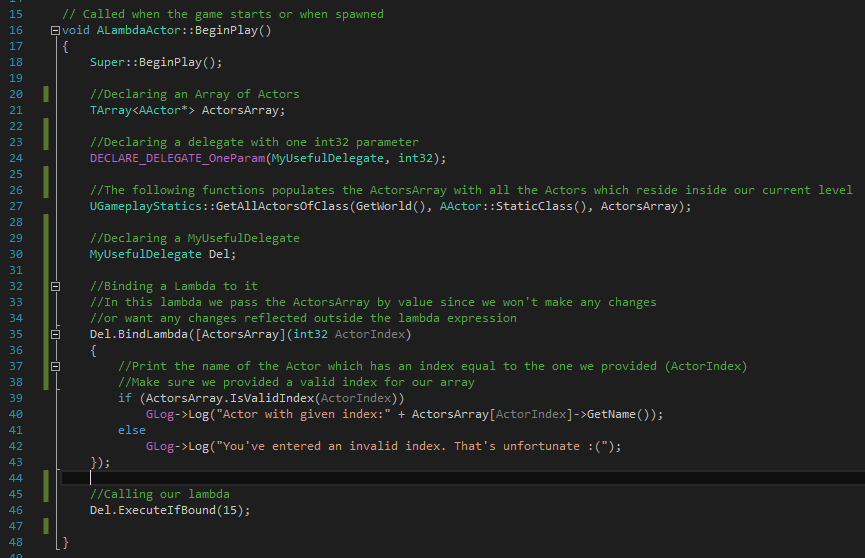Collapse the BindLambda fold at line 35
The image size is (865, 558).
[x=55, y=334]
